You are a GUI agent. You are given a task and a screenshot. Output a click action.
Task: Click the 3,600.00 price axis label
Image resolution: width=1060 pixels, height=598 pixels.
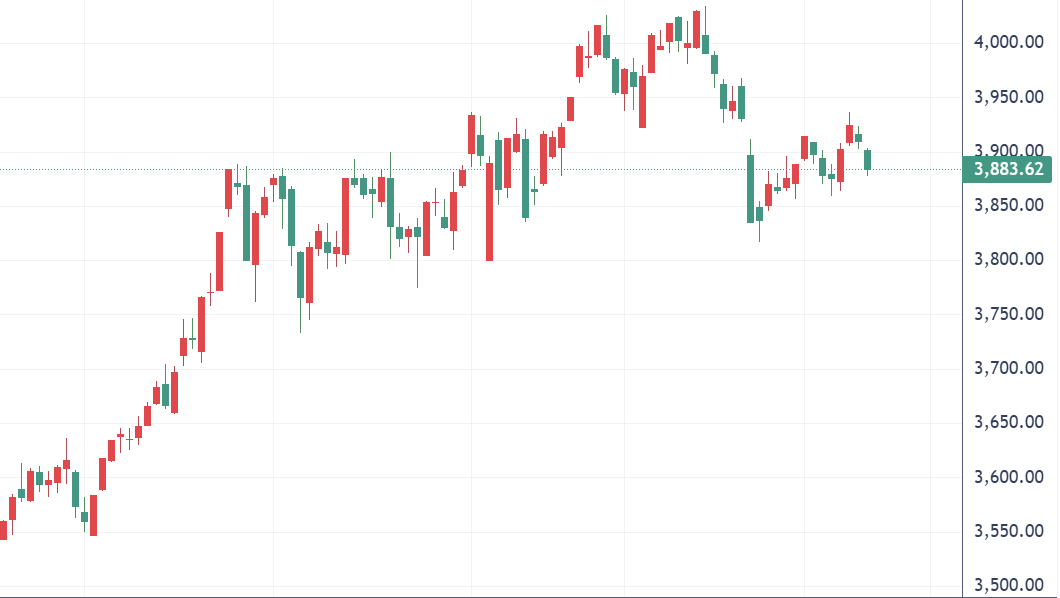1008,477
